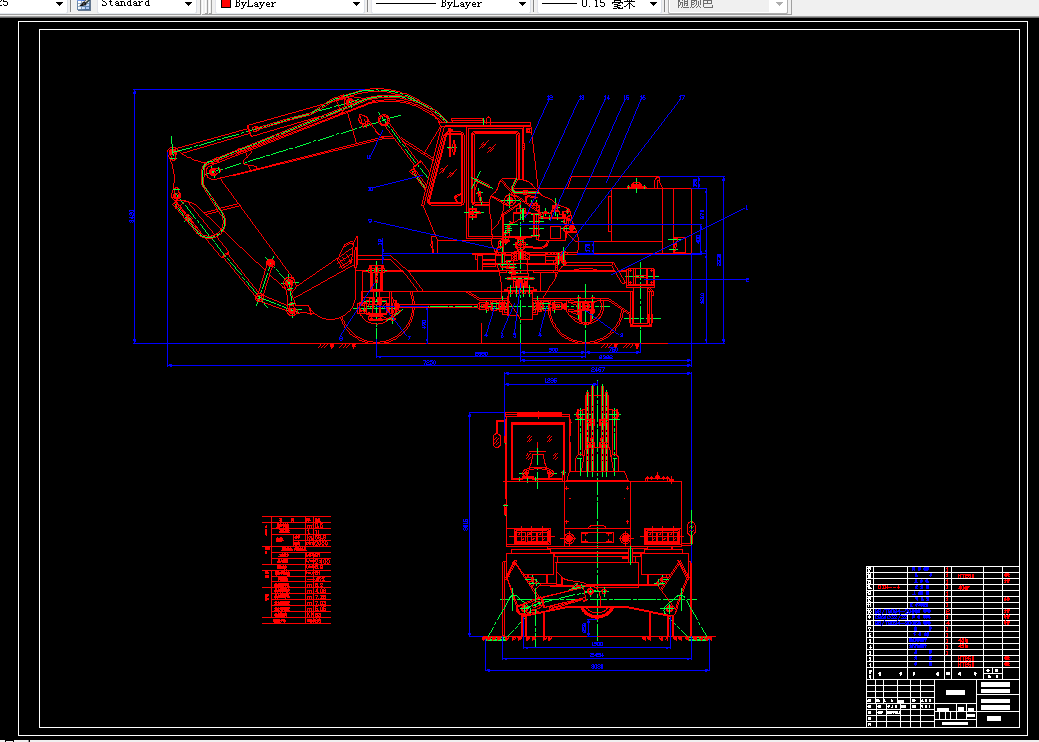Viewport: 1039px width, 742px height.
Task: Open the ByLayer linetype dropdown
Action: coord(522,5)
